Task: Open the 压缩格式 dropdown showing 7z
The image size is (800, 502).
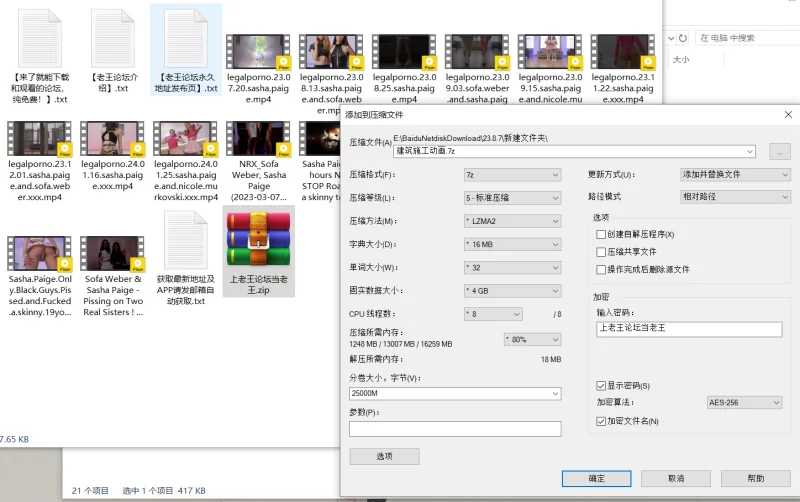Action: 512,175
